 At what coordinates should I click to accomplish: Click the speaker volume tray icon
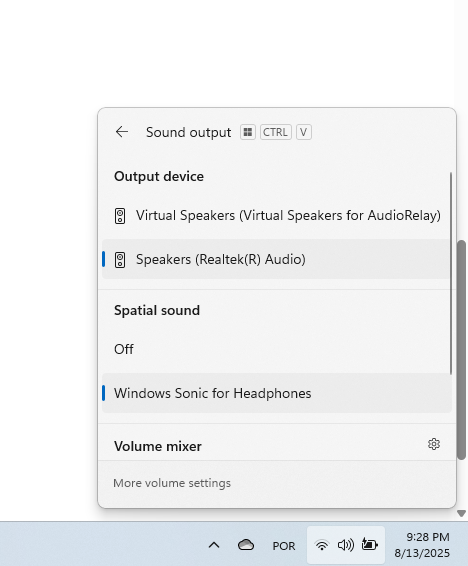point(346,545)
